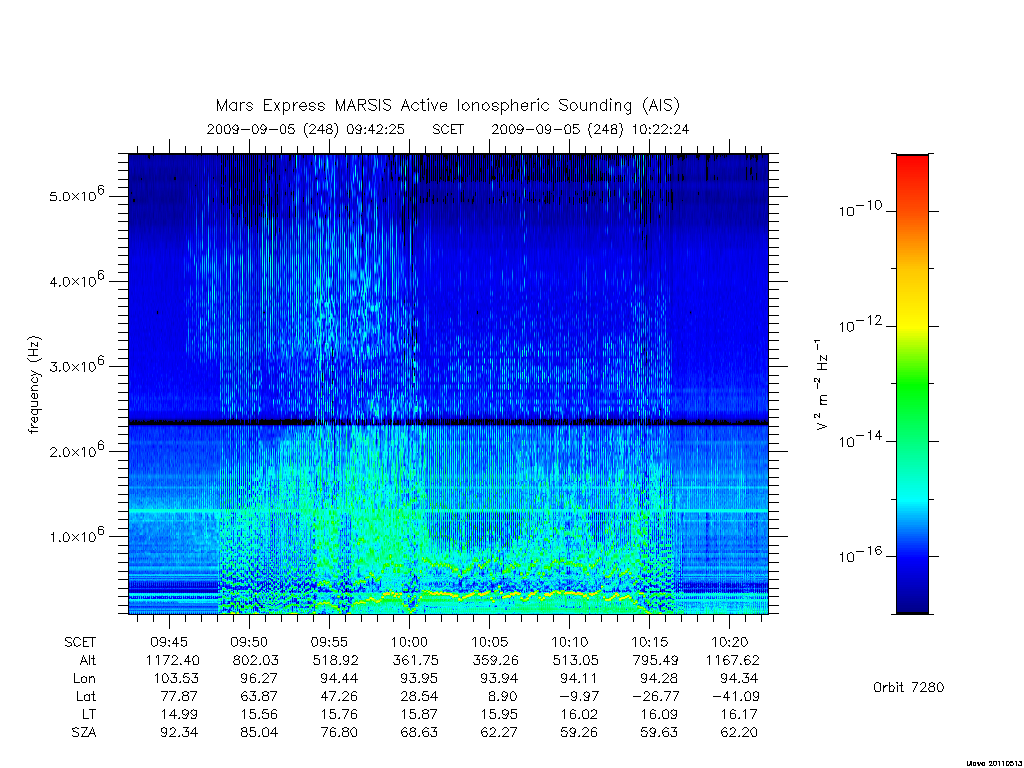Click local time value '14.99'
1024x768 pixels.
click(179, 714)
